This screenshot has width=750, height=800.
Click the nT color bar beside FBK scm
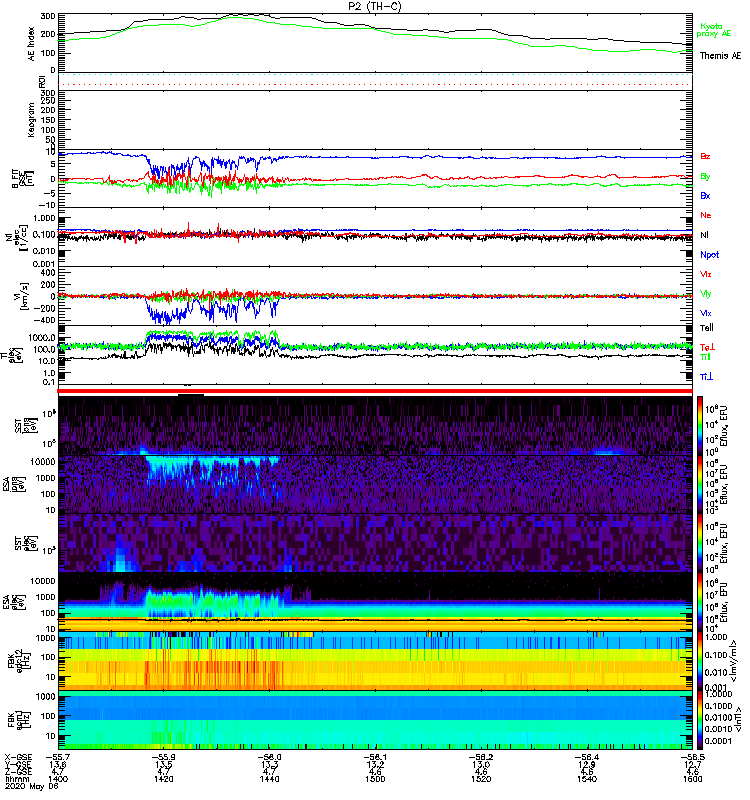[x=700, y=720]
